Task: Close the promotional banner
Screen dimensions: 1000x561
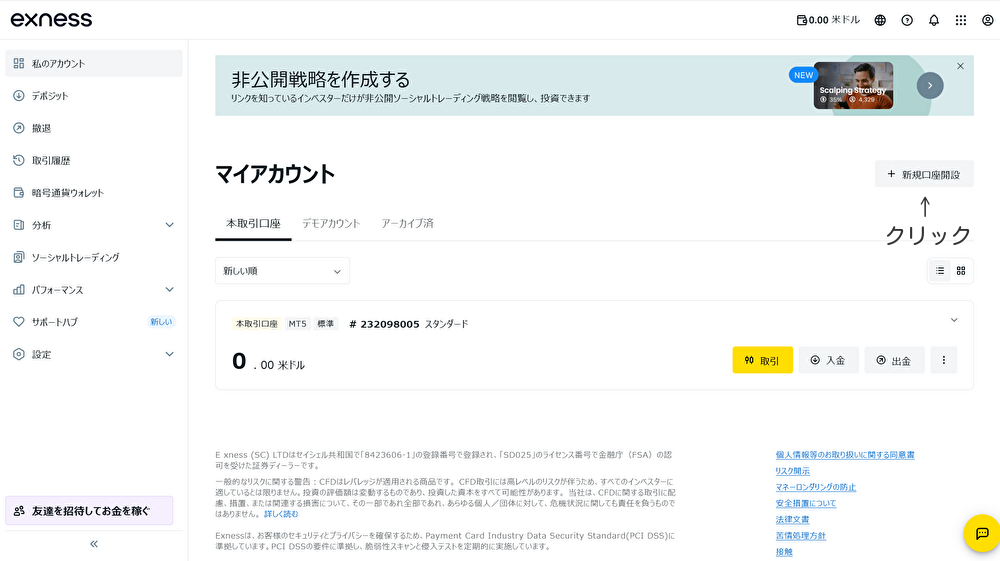Action: pyautogui.click(x=960, y=66)
